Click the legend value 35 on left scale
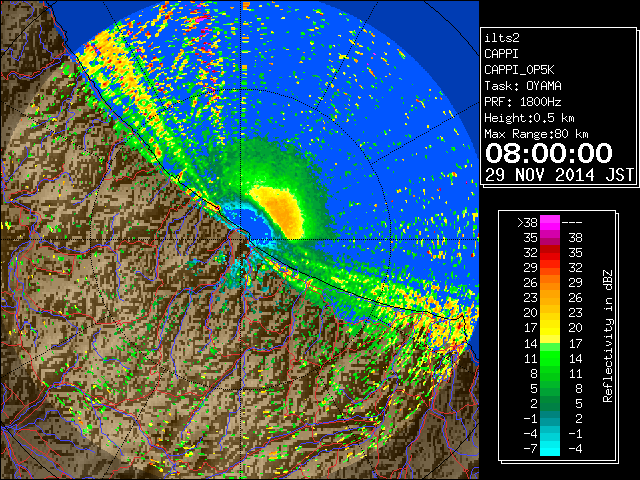 [530, 238]
